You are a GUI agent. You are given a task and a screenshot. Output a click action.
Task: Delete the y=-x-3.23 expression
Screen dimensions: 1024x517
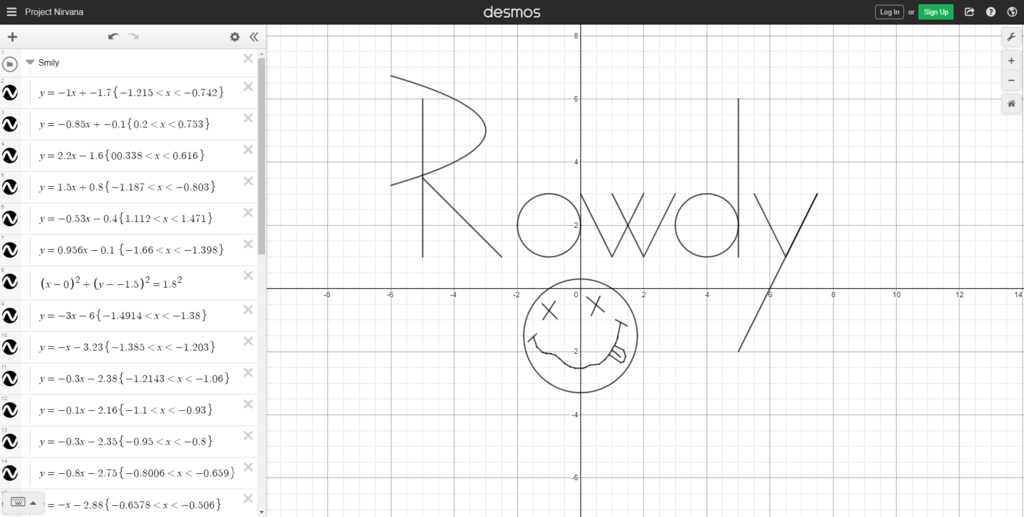[248, 341]
